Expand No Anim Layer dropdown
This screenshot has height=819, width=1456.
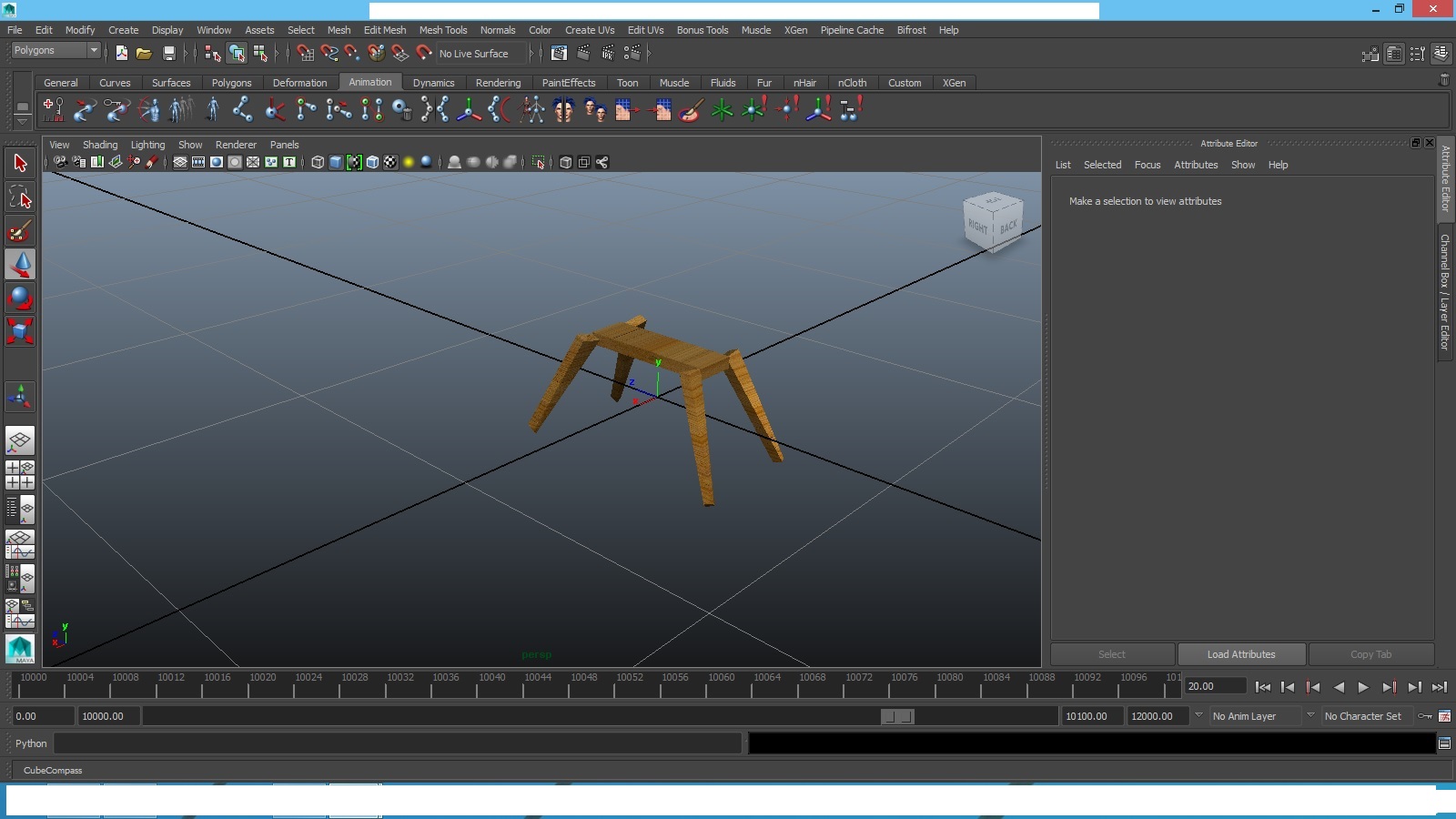point(1199,715)
